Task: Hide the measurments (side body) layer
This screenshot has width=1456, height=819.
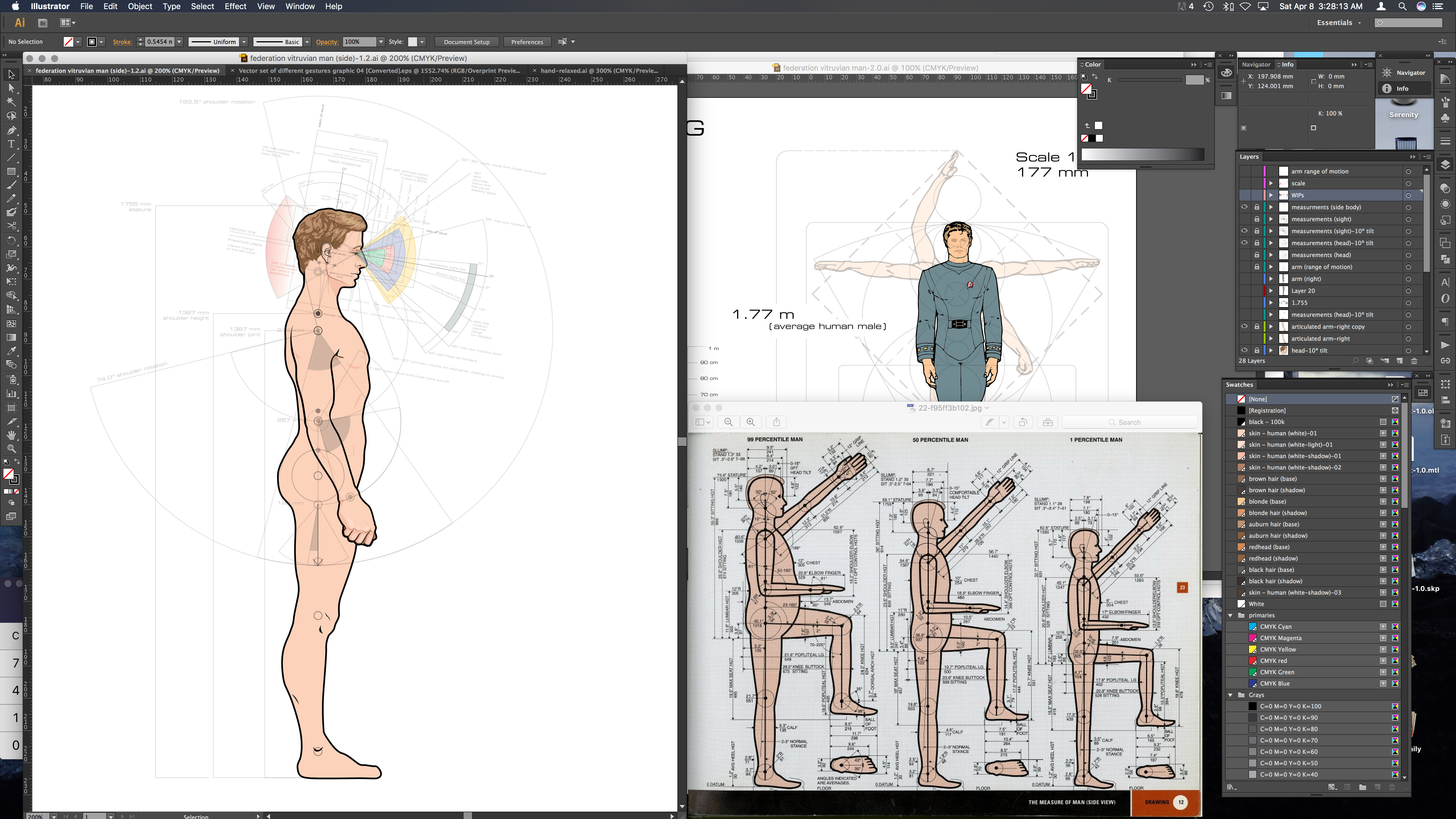Action: (x=1244, y=207)
